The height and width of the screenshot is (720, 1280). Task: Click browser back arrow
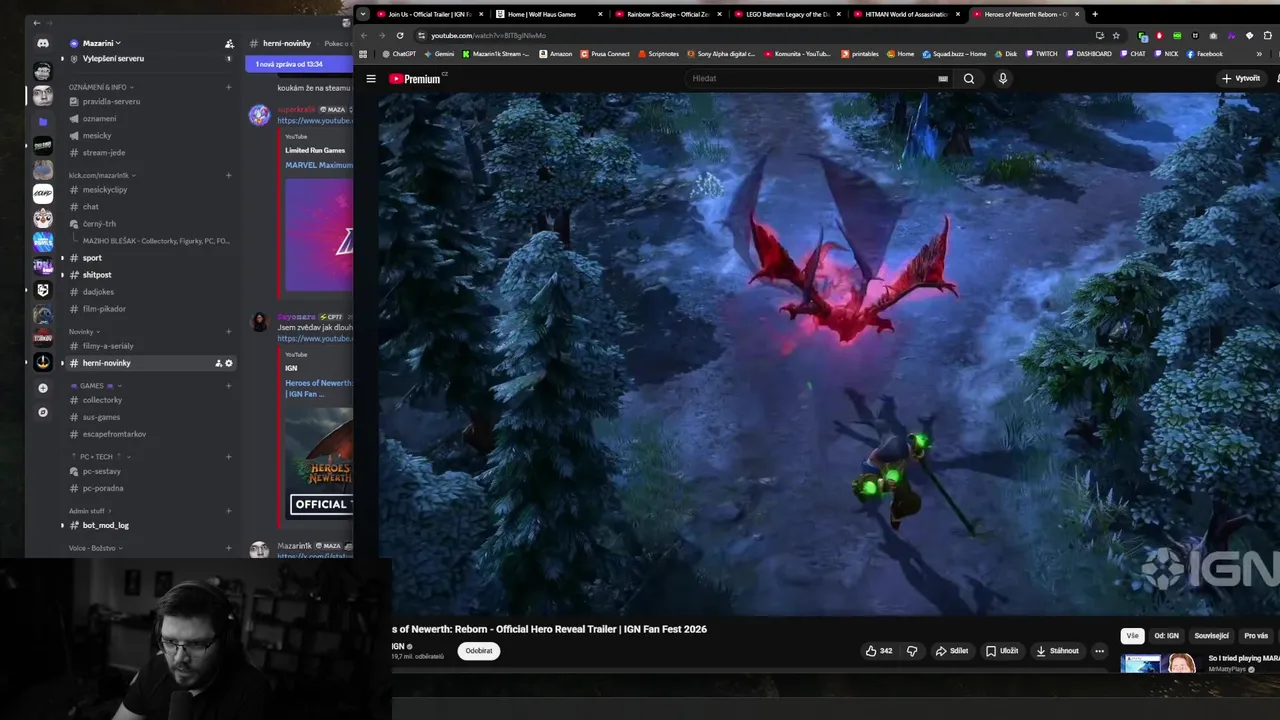pyautogui.click(x=364, y=35)
